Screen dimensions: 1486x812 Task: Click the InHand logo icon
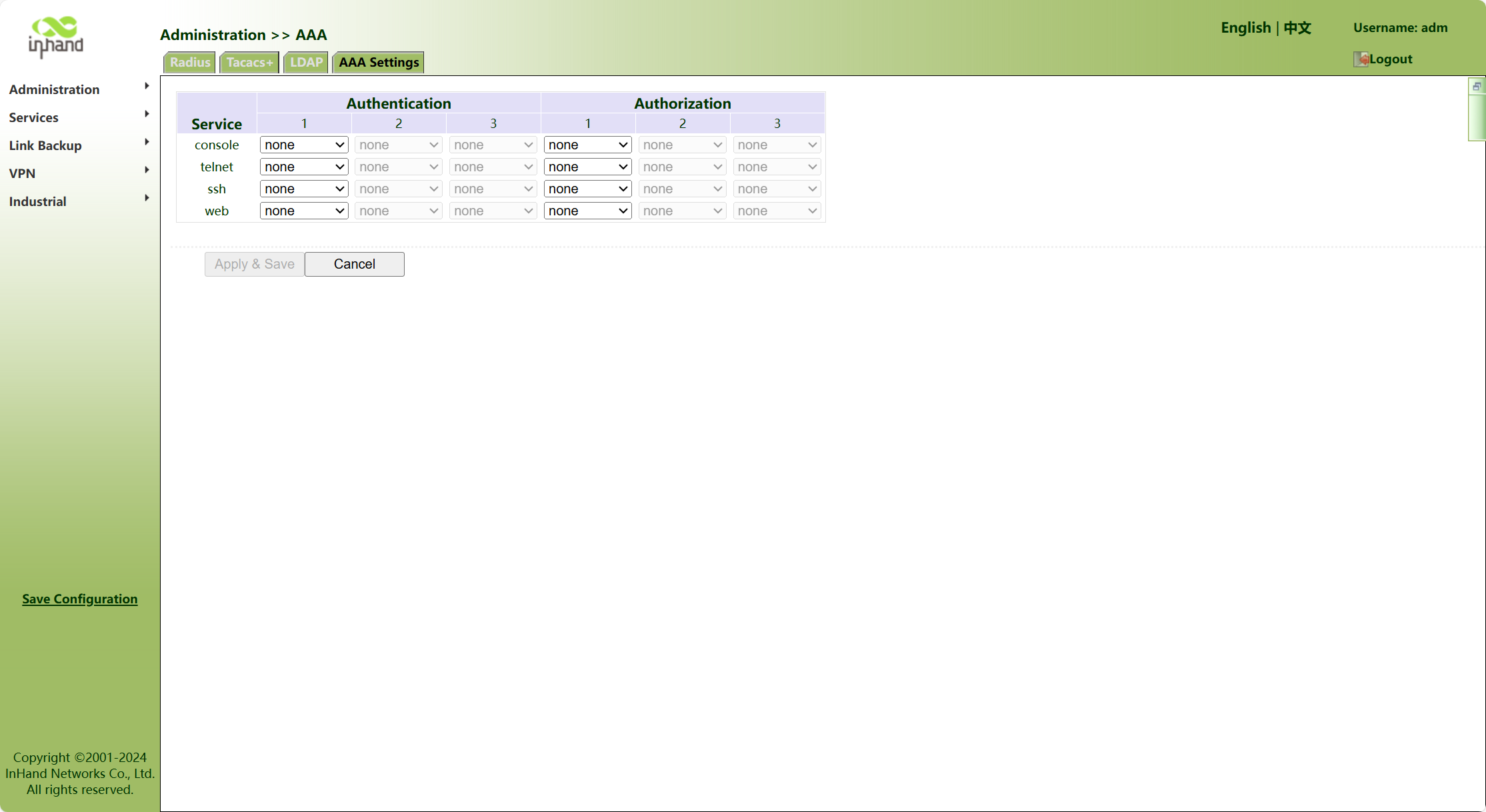coord(56,37)
